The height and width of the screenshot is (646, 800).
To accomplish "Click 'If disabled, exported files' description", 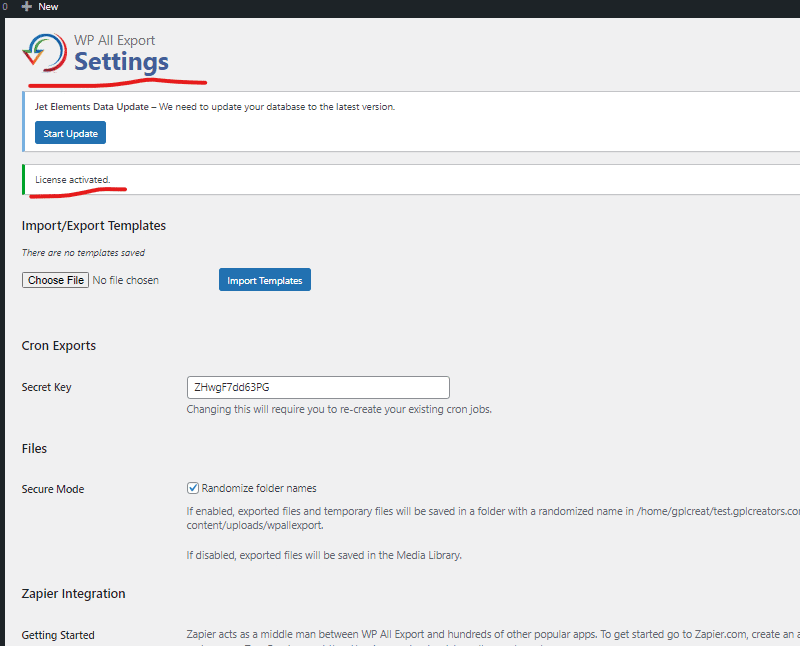I will point(324,555).
